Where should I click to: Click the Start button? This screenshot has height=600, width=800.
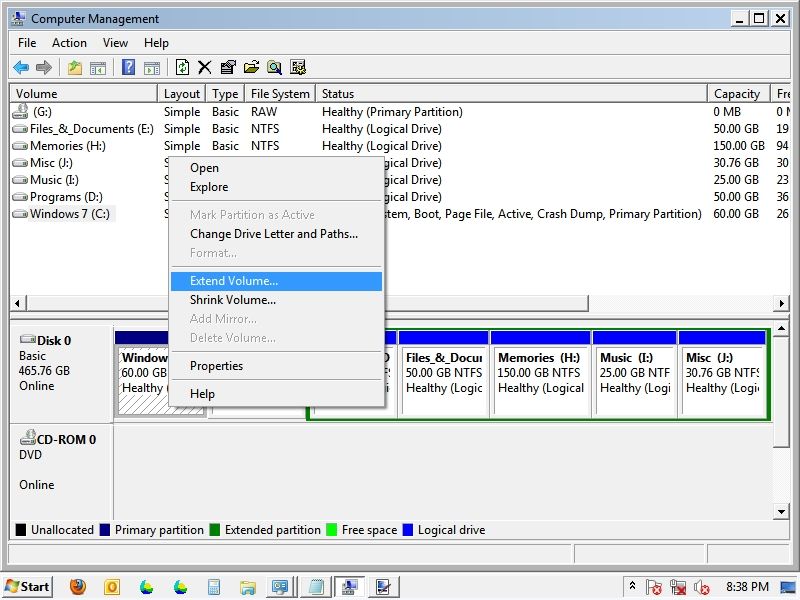(x=27, y=587)
